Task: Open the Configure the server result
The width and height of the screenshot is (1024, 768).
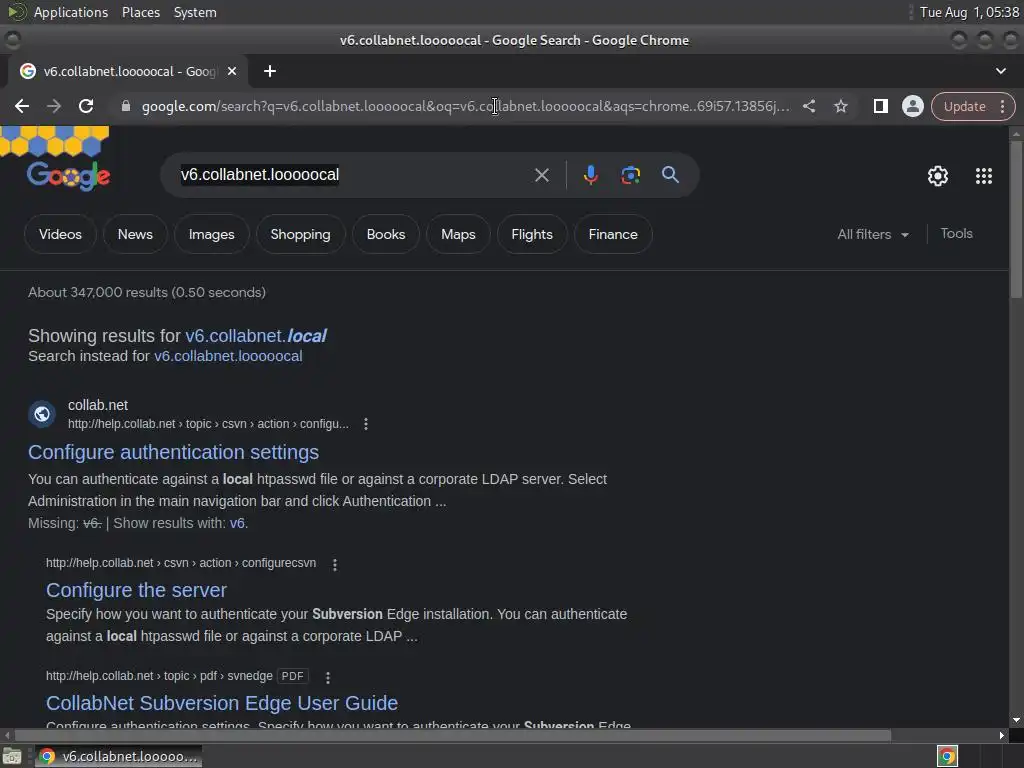Action: [x=136, y=590]
